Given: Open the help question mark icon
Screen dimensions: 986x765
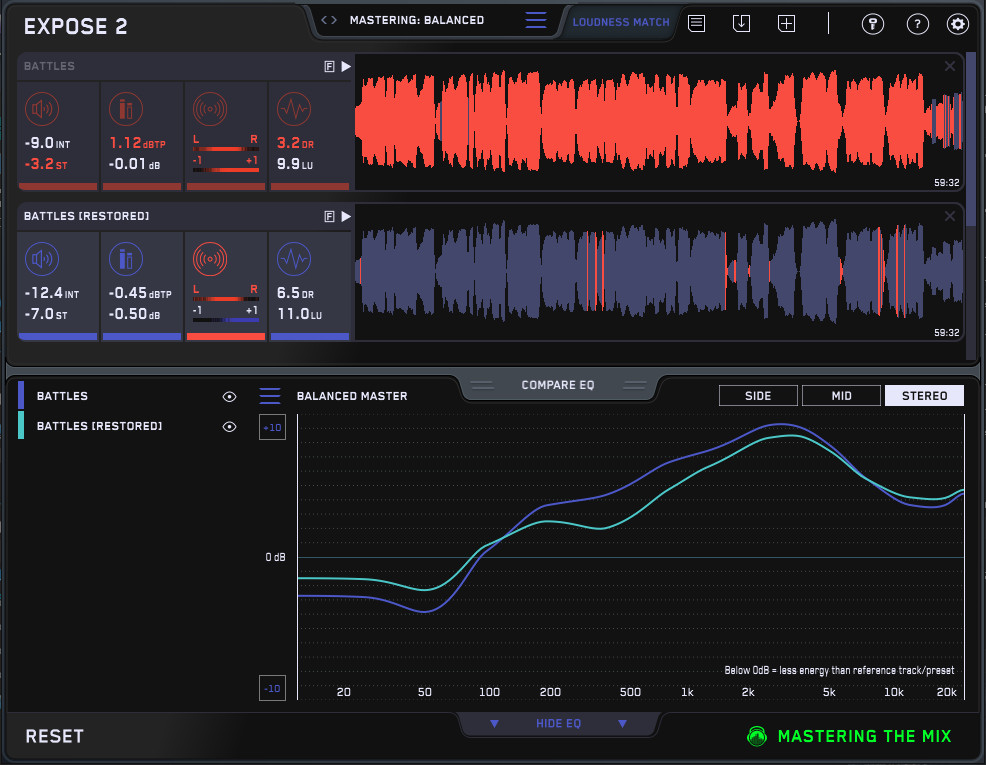Looking at the screenshot, I should (915, 24).
